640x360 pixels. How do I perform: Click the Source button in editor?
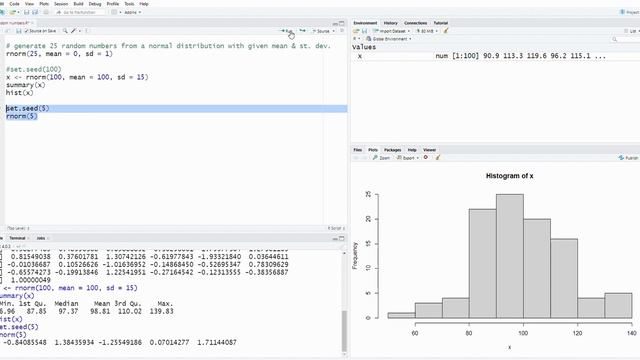pos(321,31)
